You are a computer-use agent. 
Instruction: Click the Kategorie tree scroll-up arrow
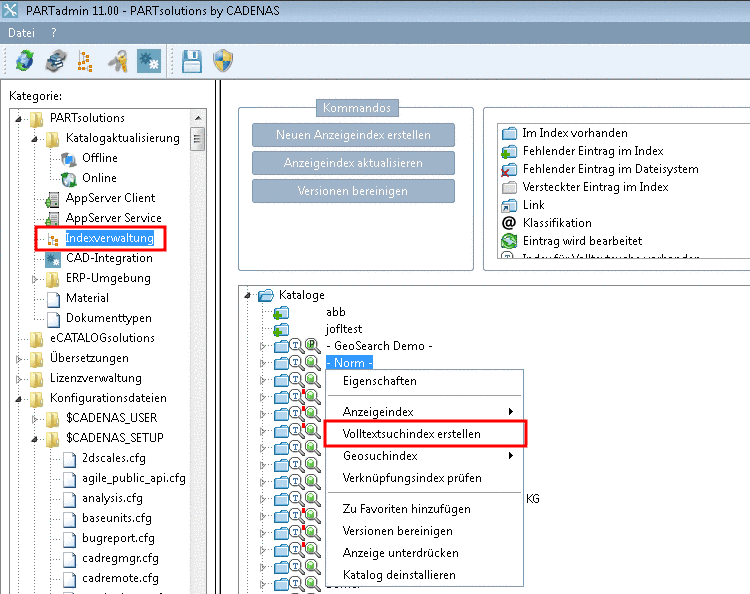pos(198,118)
